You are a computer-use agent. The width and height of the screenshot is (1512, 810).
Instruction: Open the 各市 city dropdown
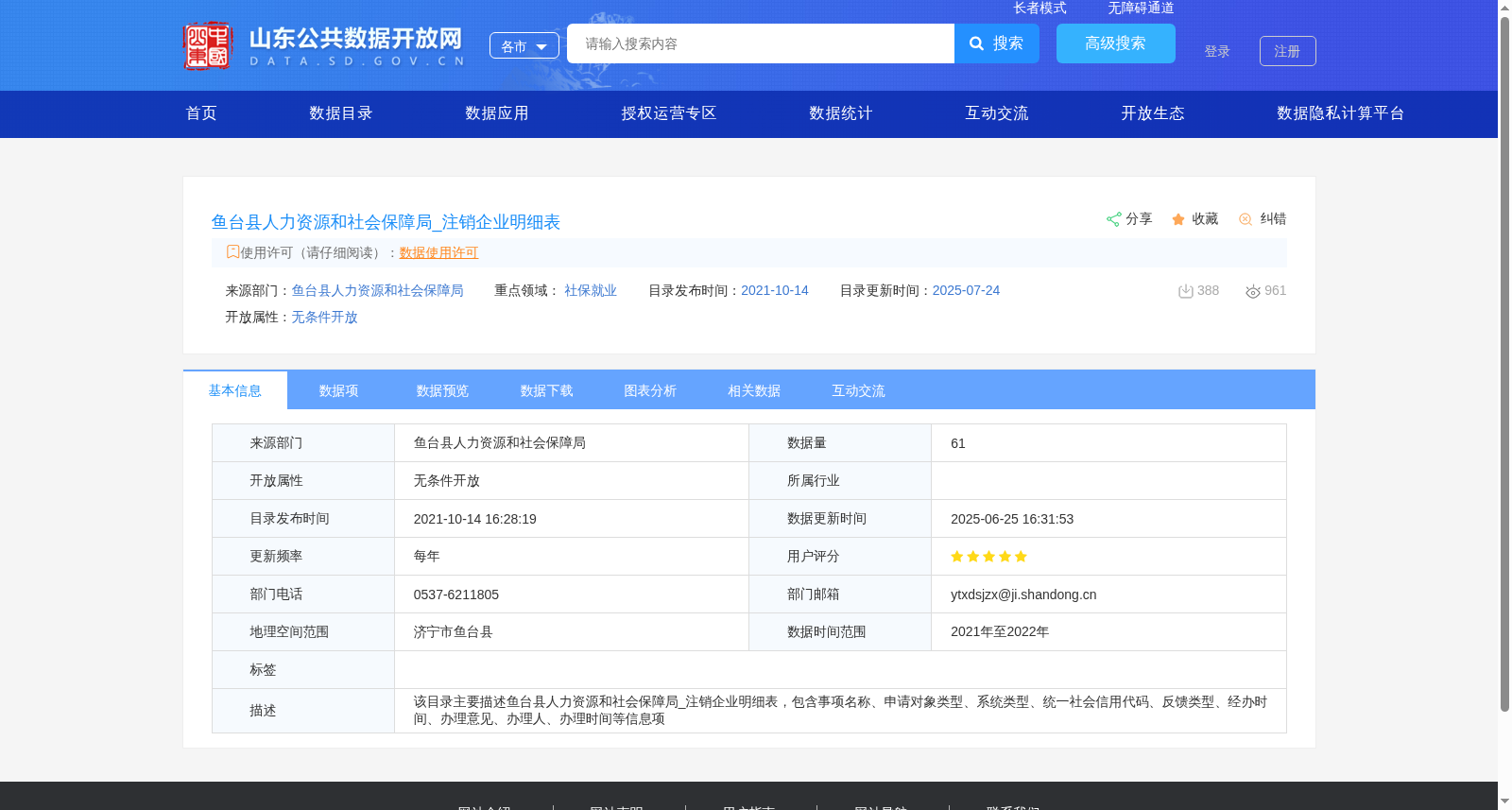tap(524, 45)
